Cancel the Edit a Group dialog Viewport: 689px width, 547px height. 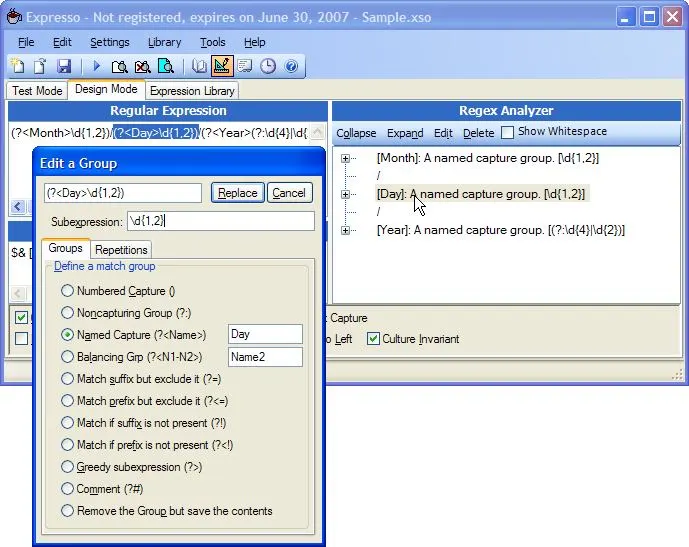[x=289, y=193]
